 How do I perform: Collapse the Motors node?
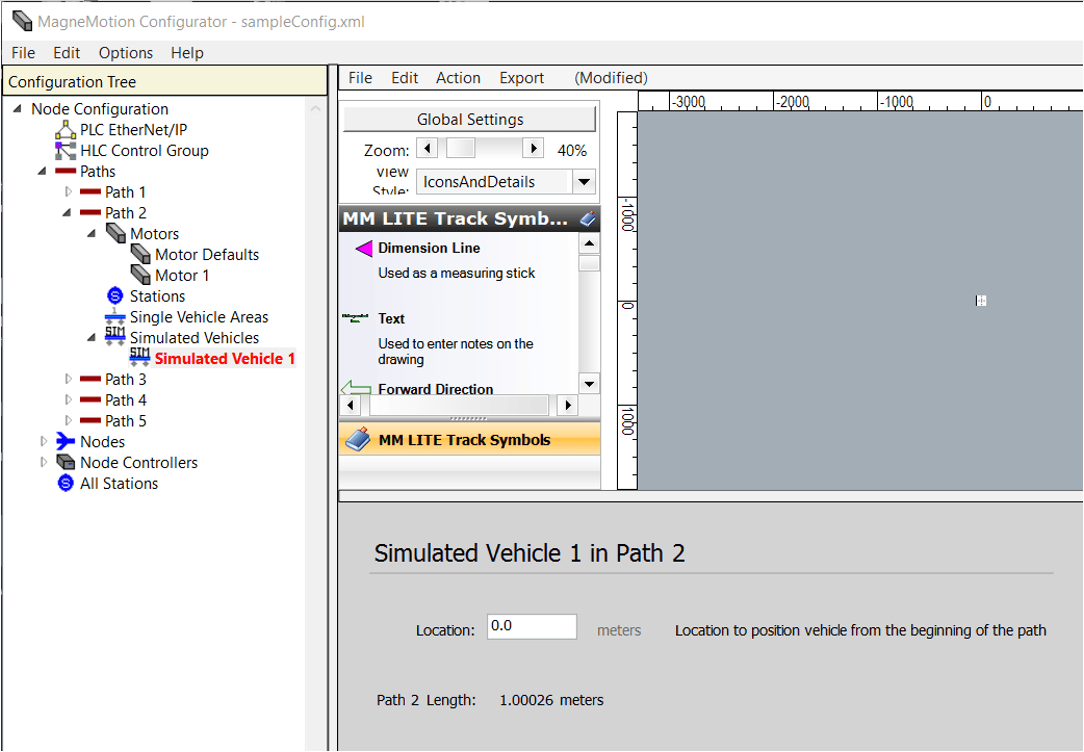pyautogui.click(x=92, y=234)
